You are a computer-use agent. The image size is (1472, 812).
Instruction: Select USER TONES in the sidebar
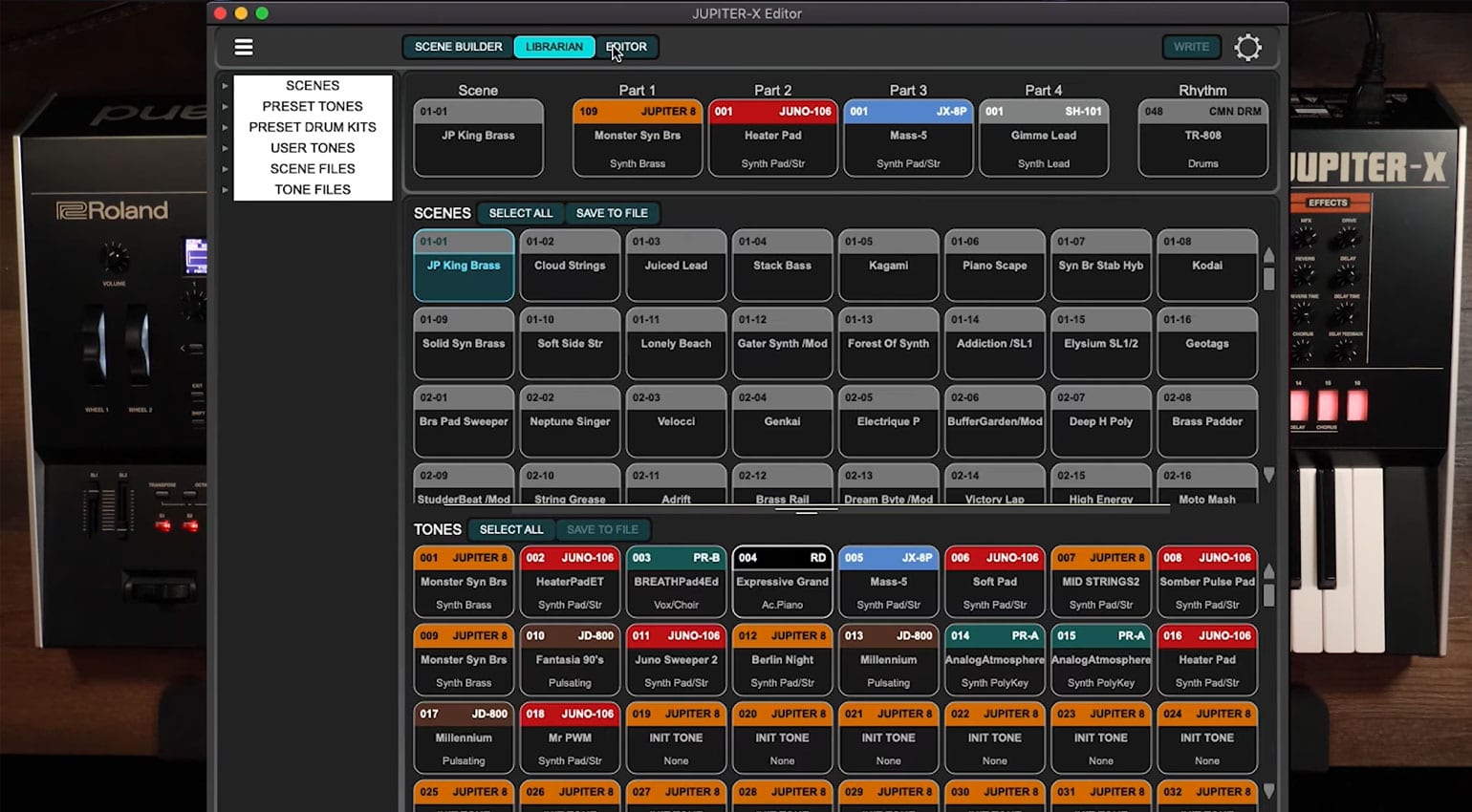pos(313,148)
